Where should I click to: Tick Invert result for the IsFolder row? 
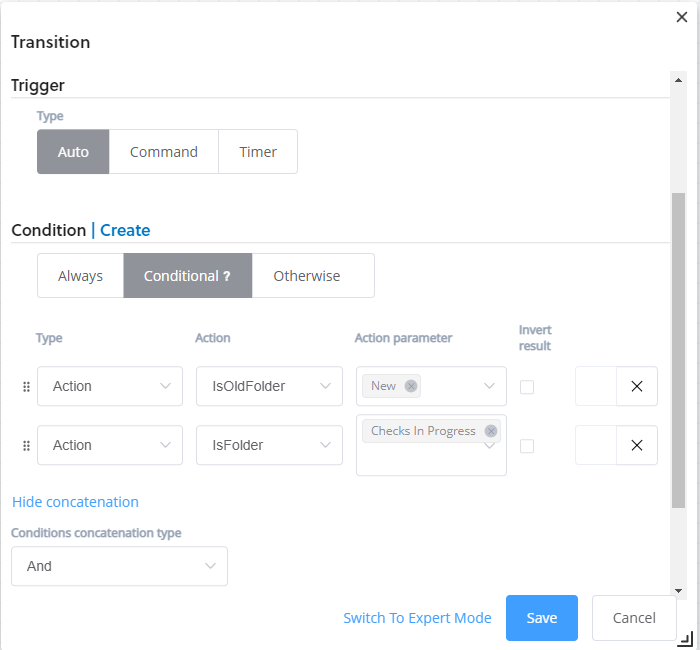(x=527, y=446)
